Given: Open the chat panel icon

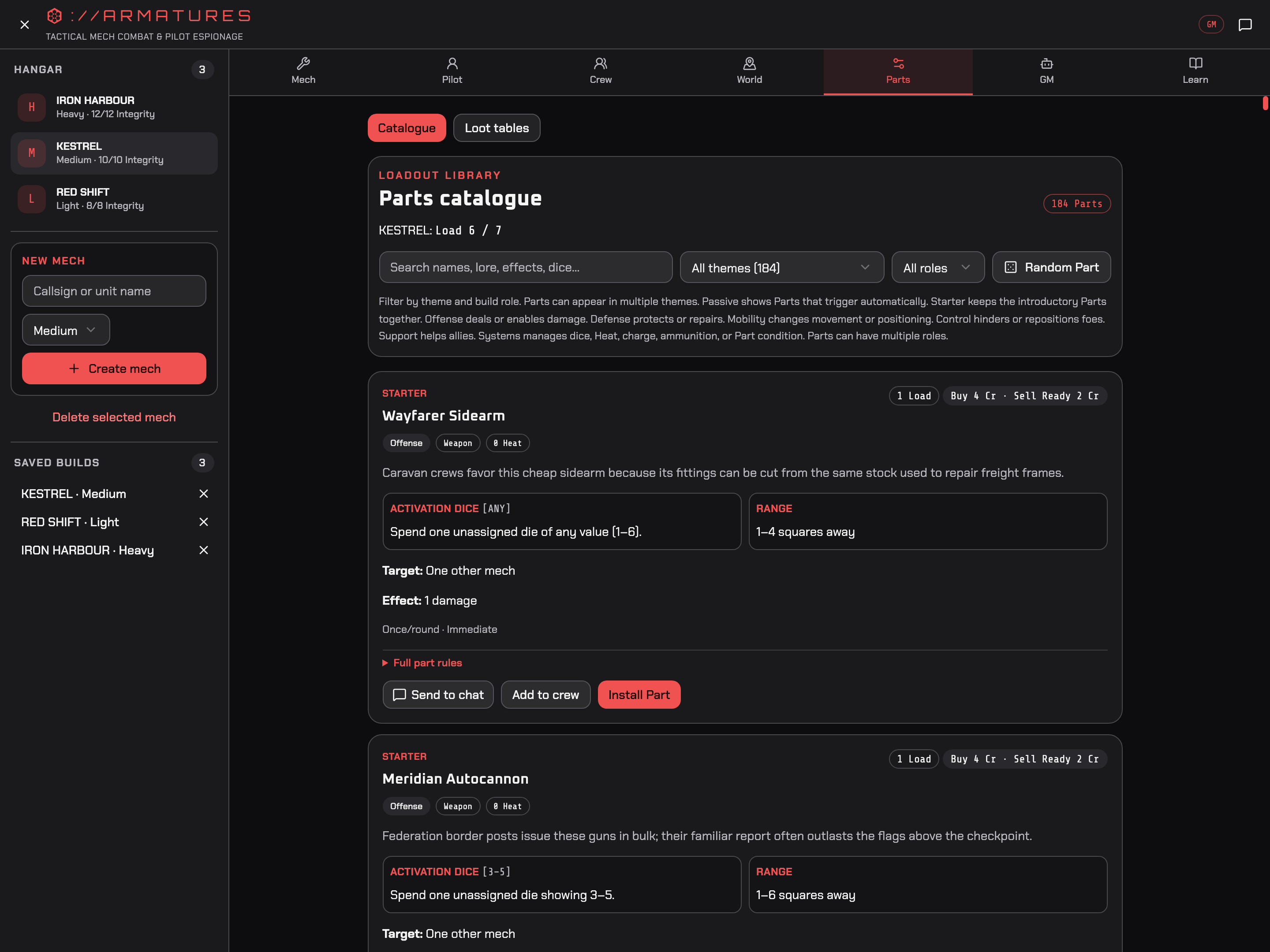Looking at the screenshot, I should coord(1244,25).
